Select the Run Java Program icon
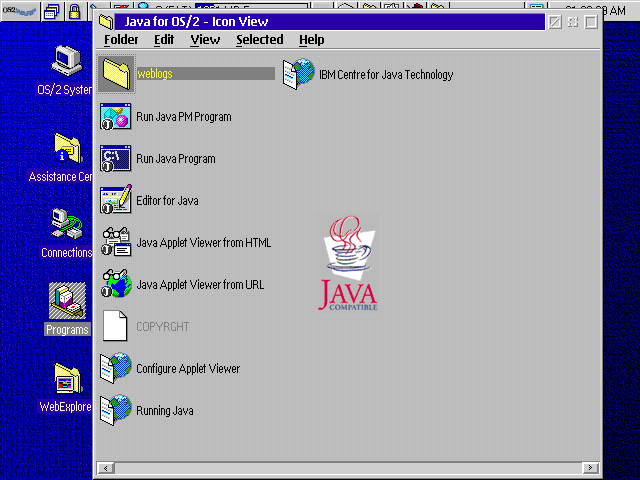This screenshot has width=640, height=480. (x=116, y=158)
